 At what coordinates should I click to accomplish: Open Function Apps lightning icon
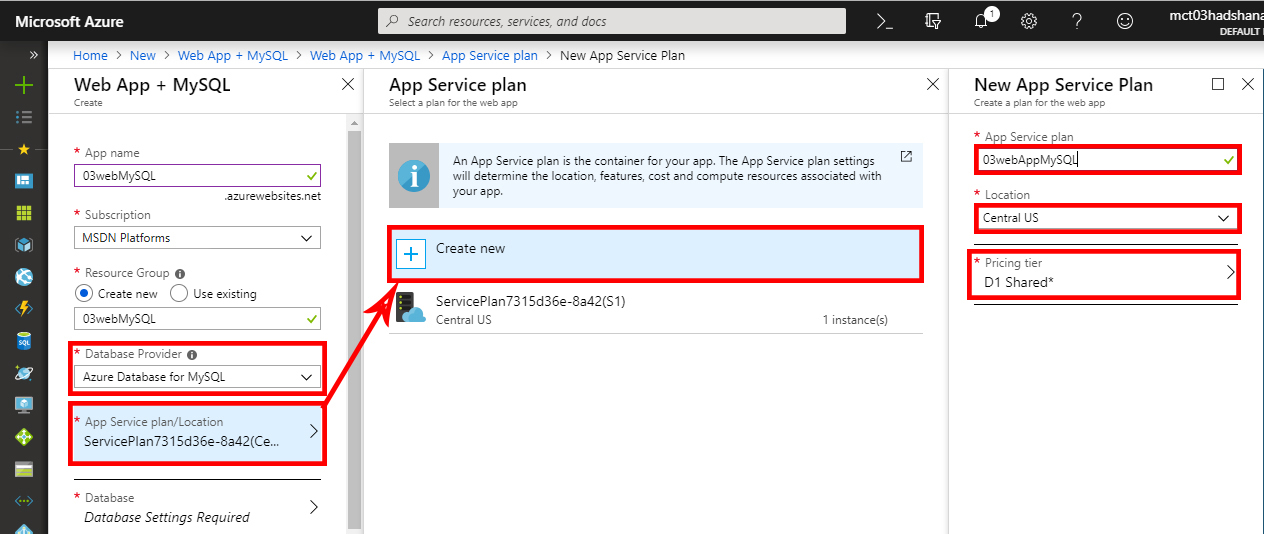(24, 309)
